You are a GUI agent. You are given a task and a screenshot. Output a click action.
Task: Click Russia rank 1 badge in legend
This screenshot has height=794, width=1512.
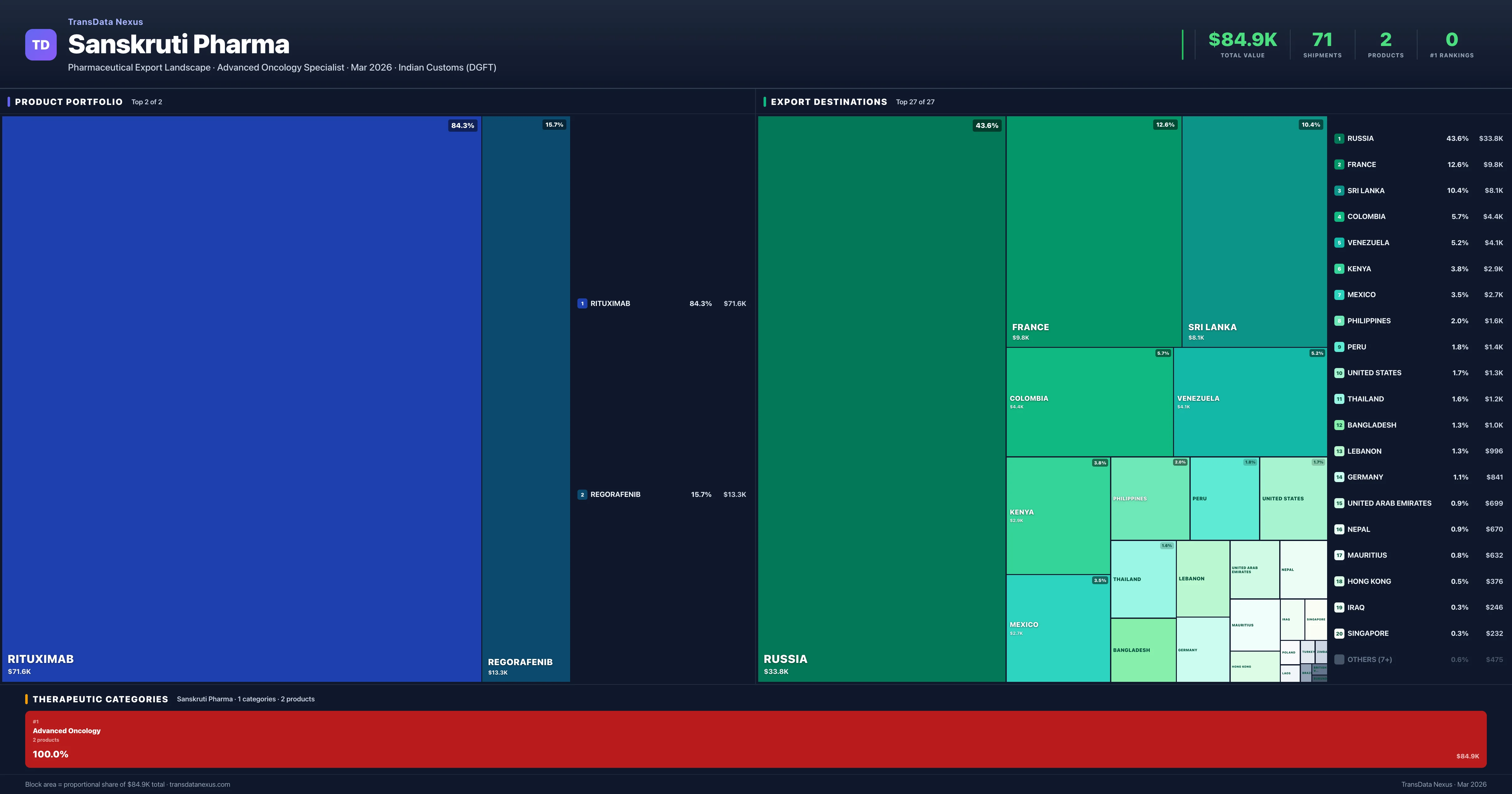pyautogui.click(x=1339, y=139)
